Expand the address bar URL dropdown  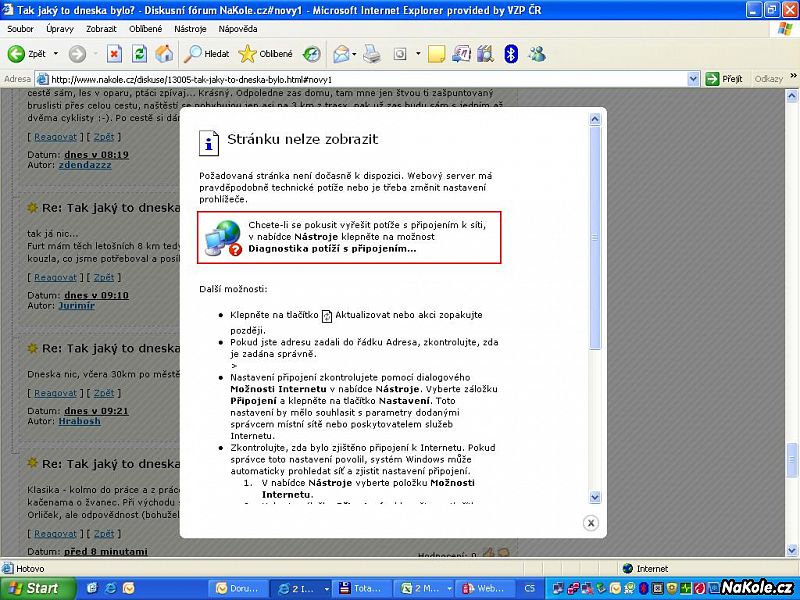click(693, 79)
